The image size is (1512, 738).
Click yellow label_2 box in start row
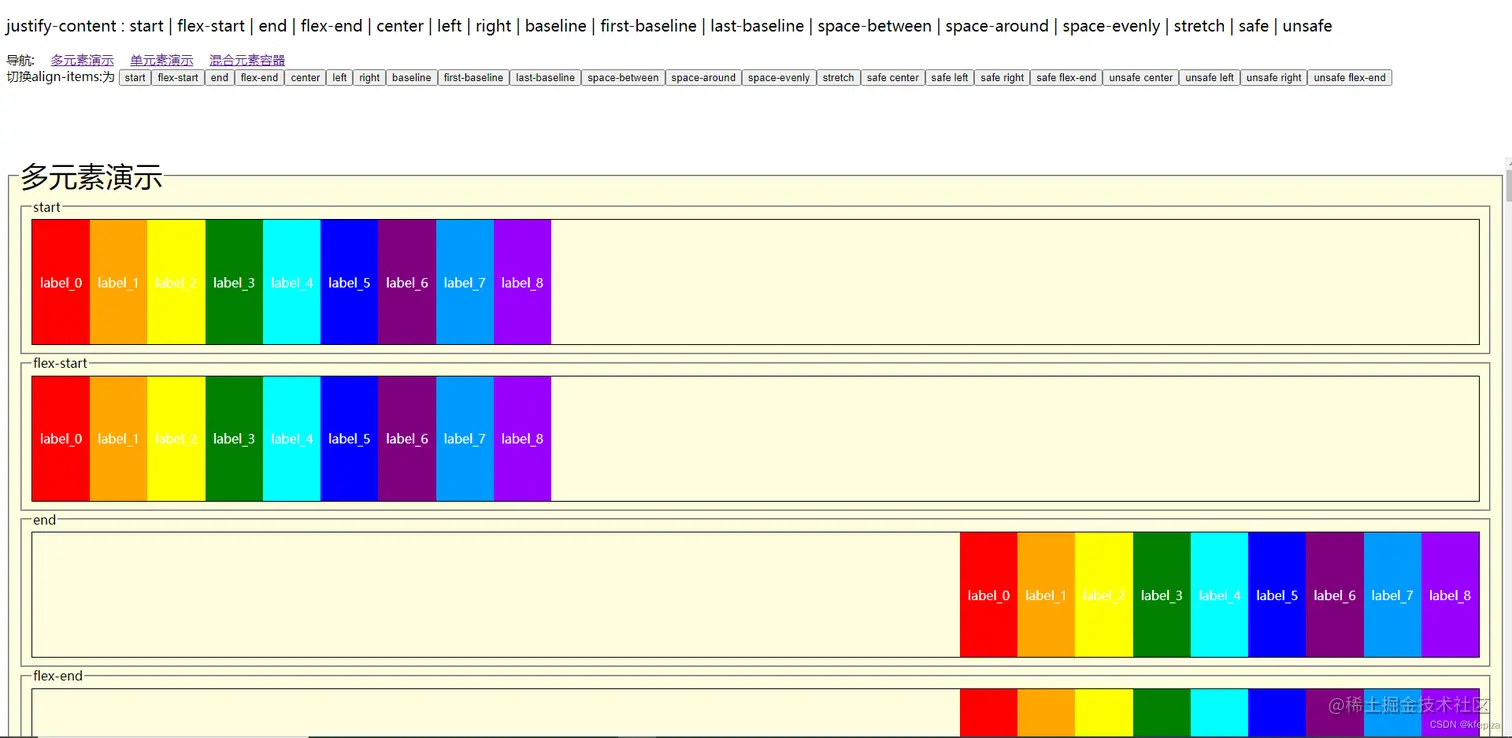pyautogui.click(x=176, y=282)
